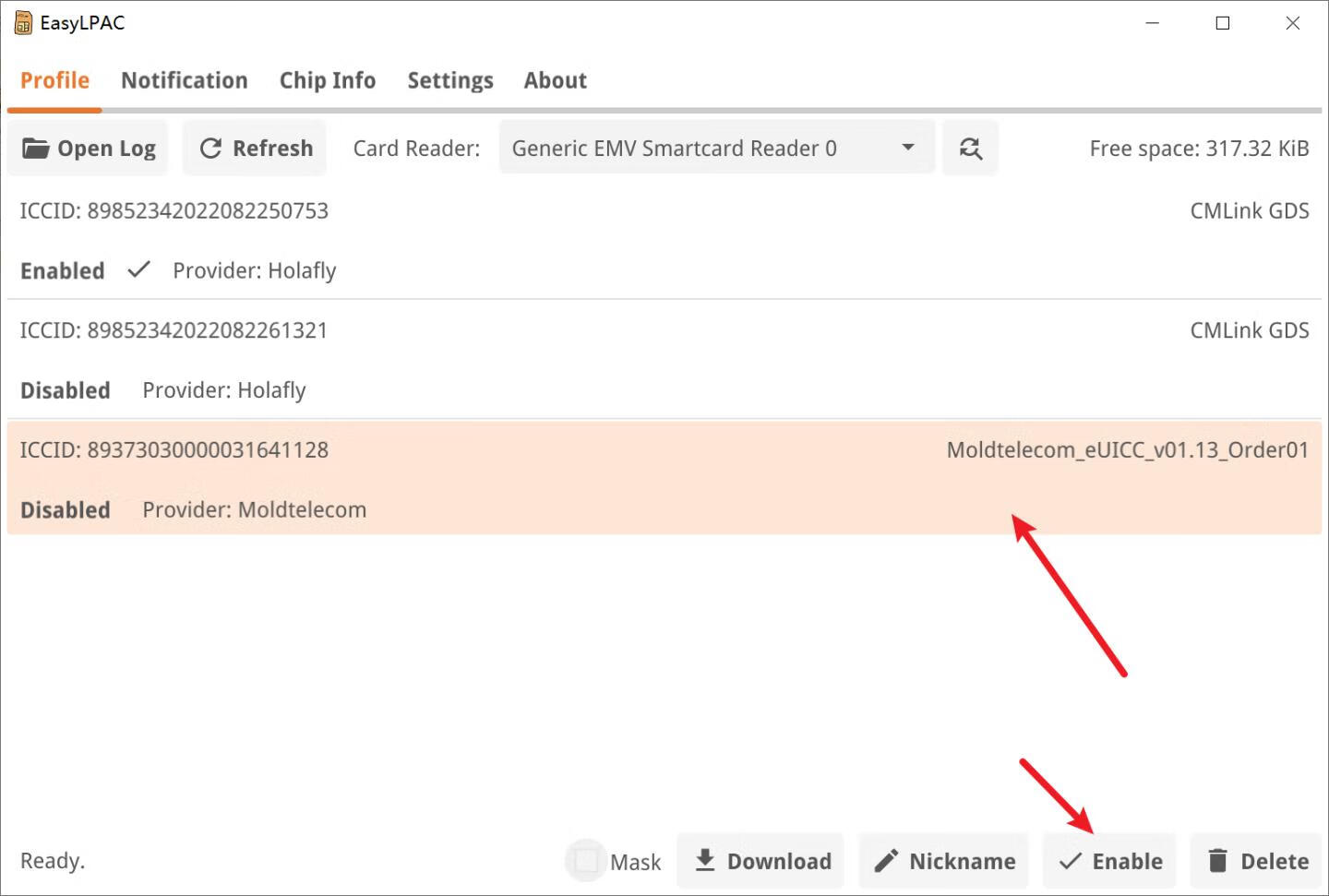Image resolution: width=1329 pixels, height=896 pixels.
Task: Click the Delete trash can icon
Action: pyautogui.click(x=1218, y=861)
